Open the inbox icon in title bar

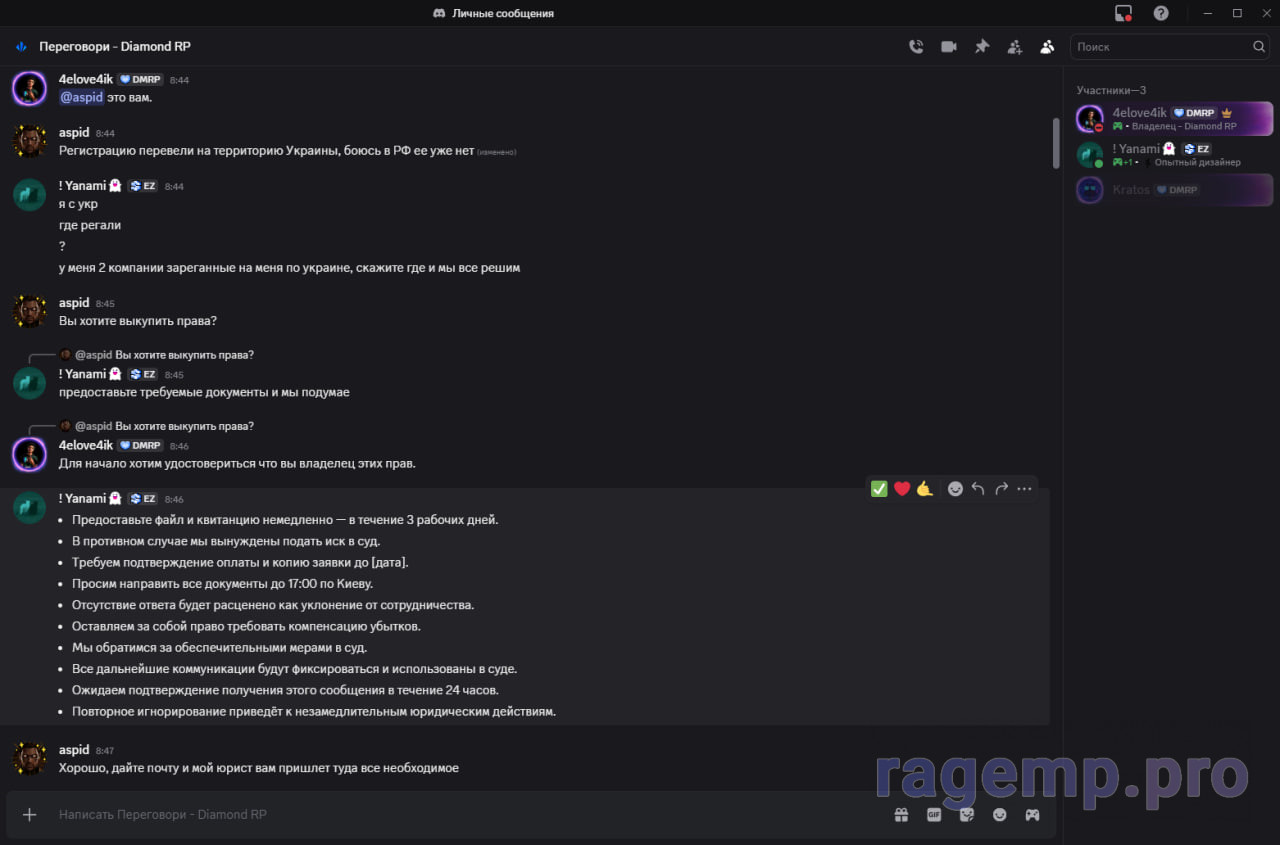click(x=1123, y=13)
